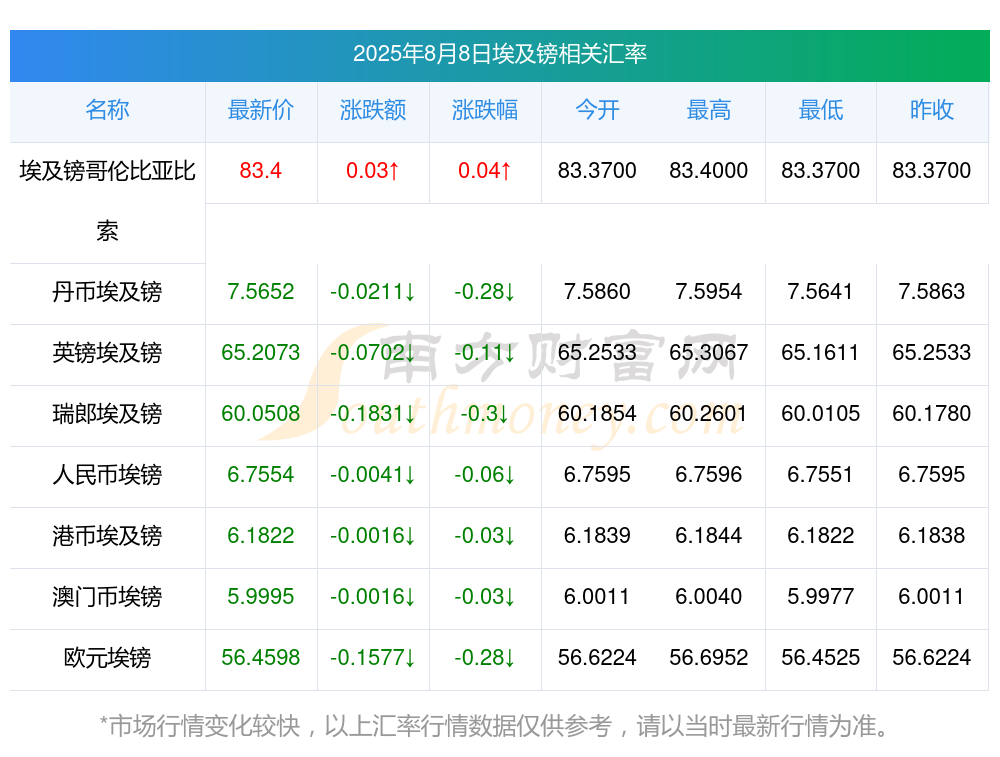1000x757 pixels.
Task: Click the previous close 7.5863
Action: [932, 291]
